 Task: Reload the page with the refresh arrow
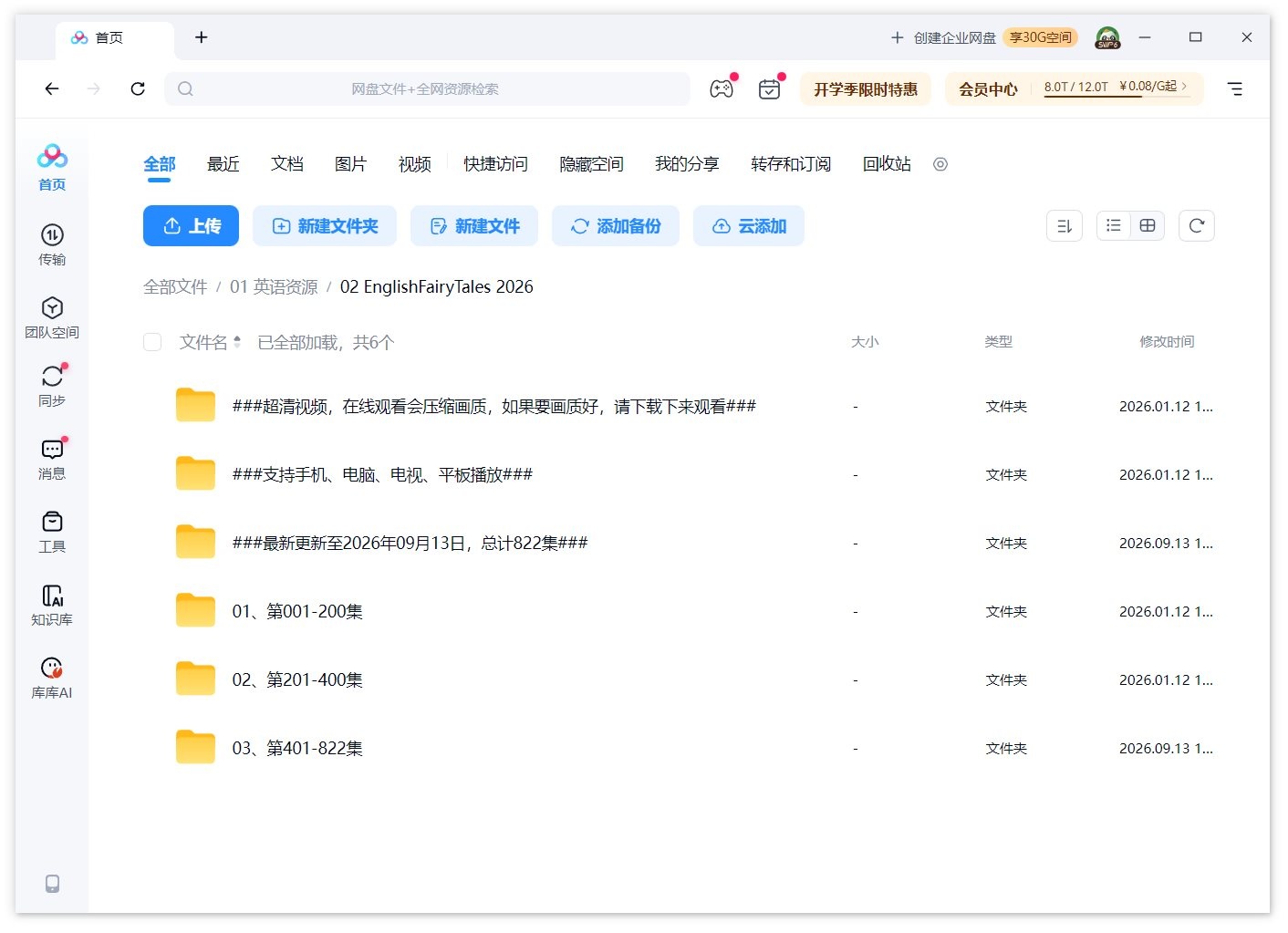coord(138,88)
